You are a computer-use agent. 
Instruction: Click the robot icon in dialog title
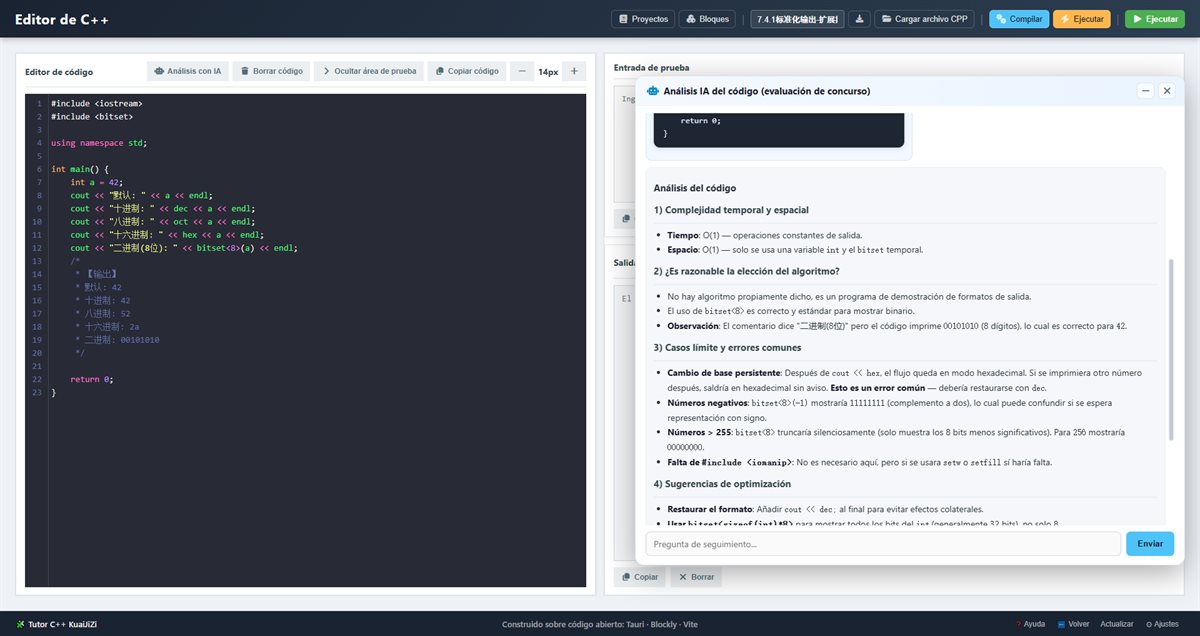(653, 91)
